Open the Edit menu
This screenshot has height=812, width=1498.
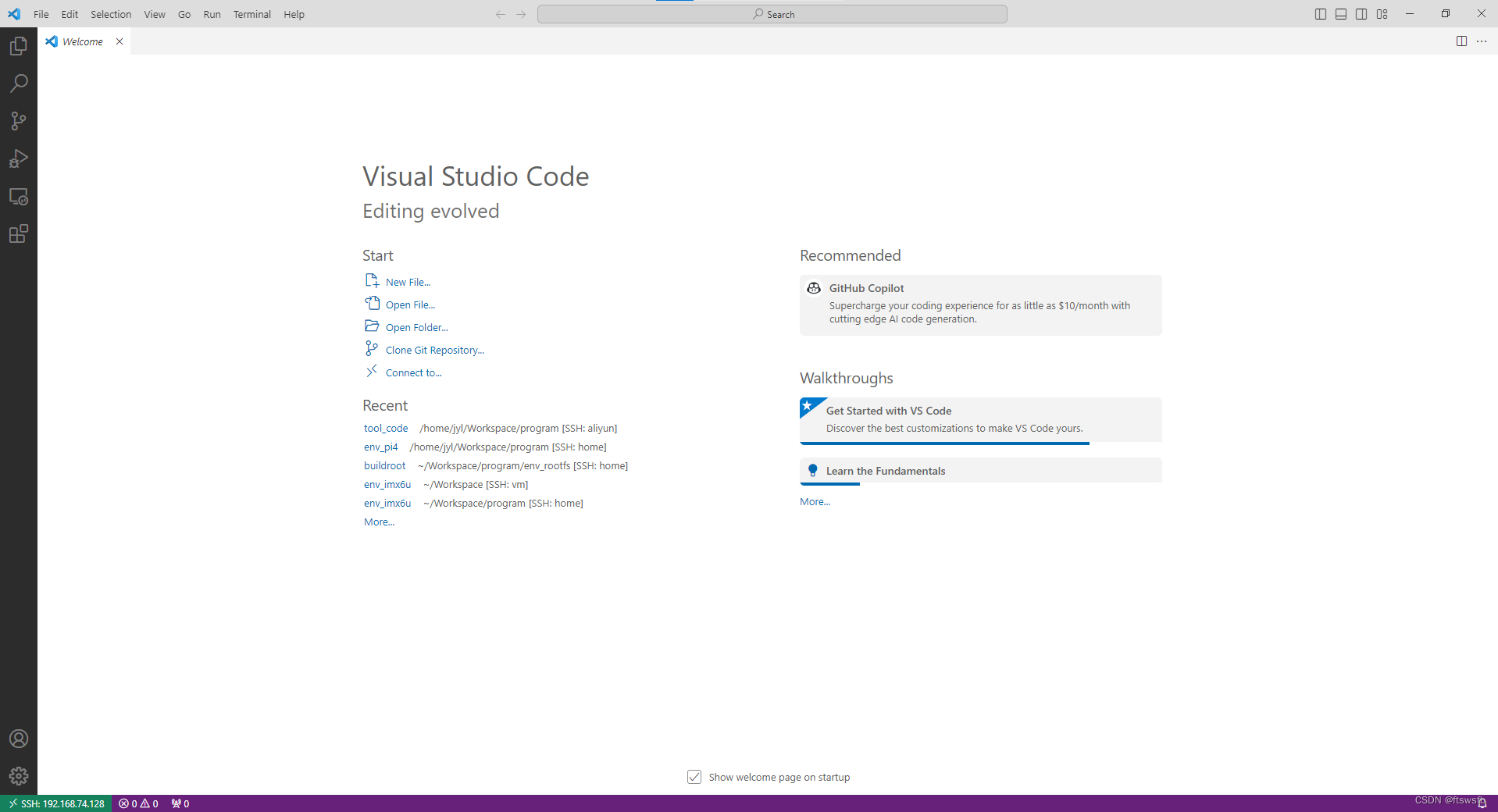[x=70, y=14]
